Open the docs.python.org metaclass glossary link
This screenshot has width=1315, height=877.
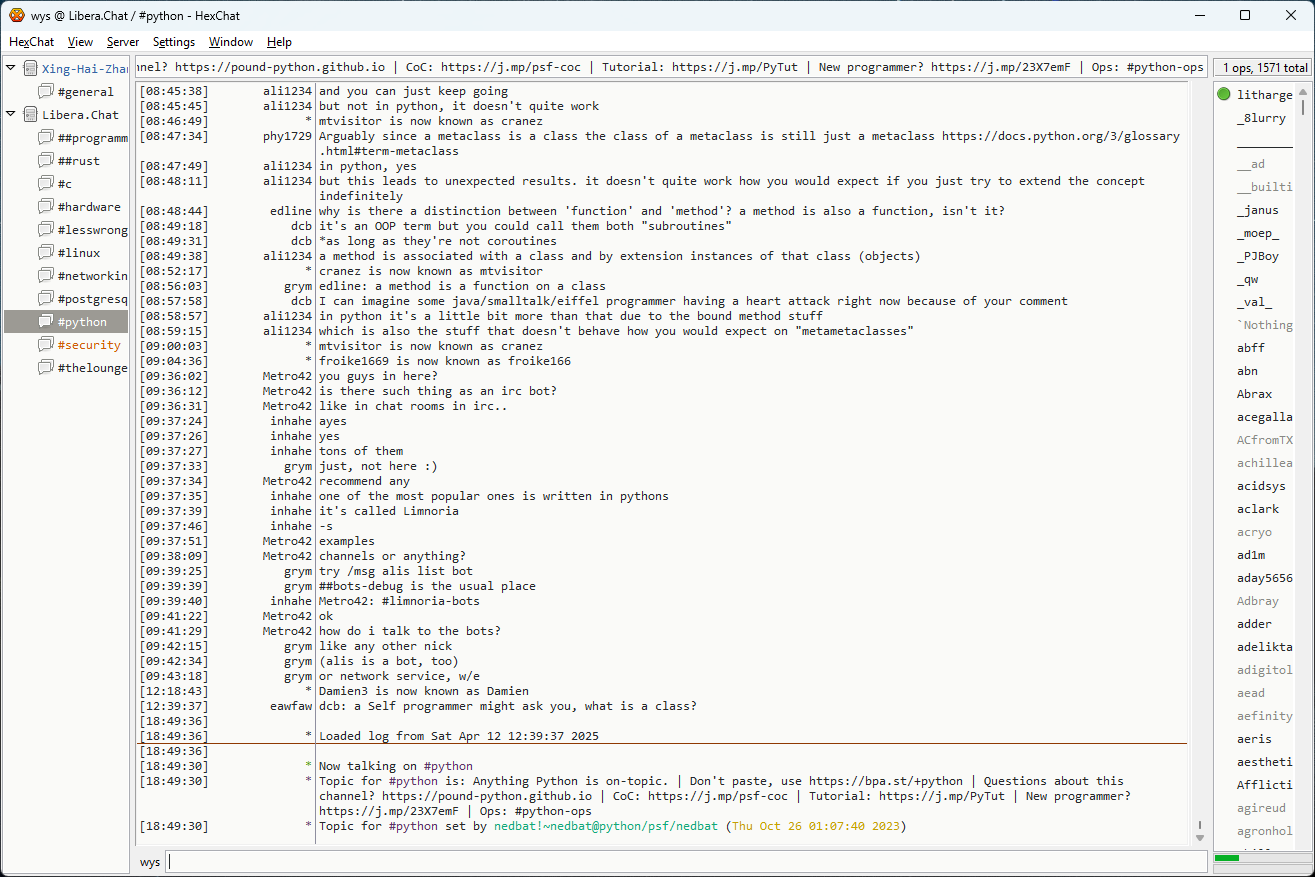(x=1060, y=136)
